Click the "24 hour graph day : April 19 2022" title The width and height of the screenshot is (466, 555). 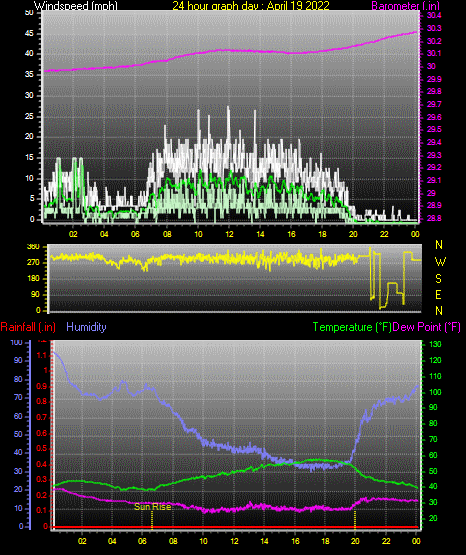[x=251, y=5]
